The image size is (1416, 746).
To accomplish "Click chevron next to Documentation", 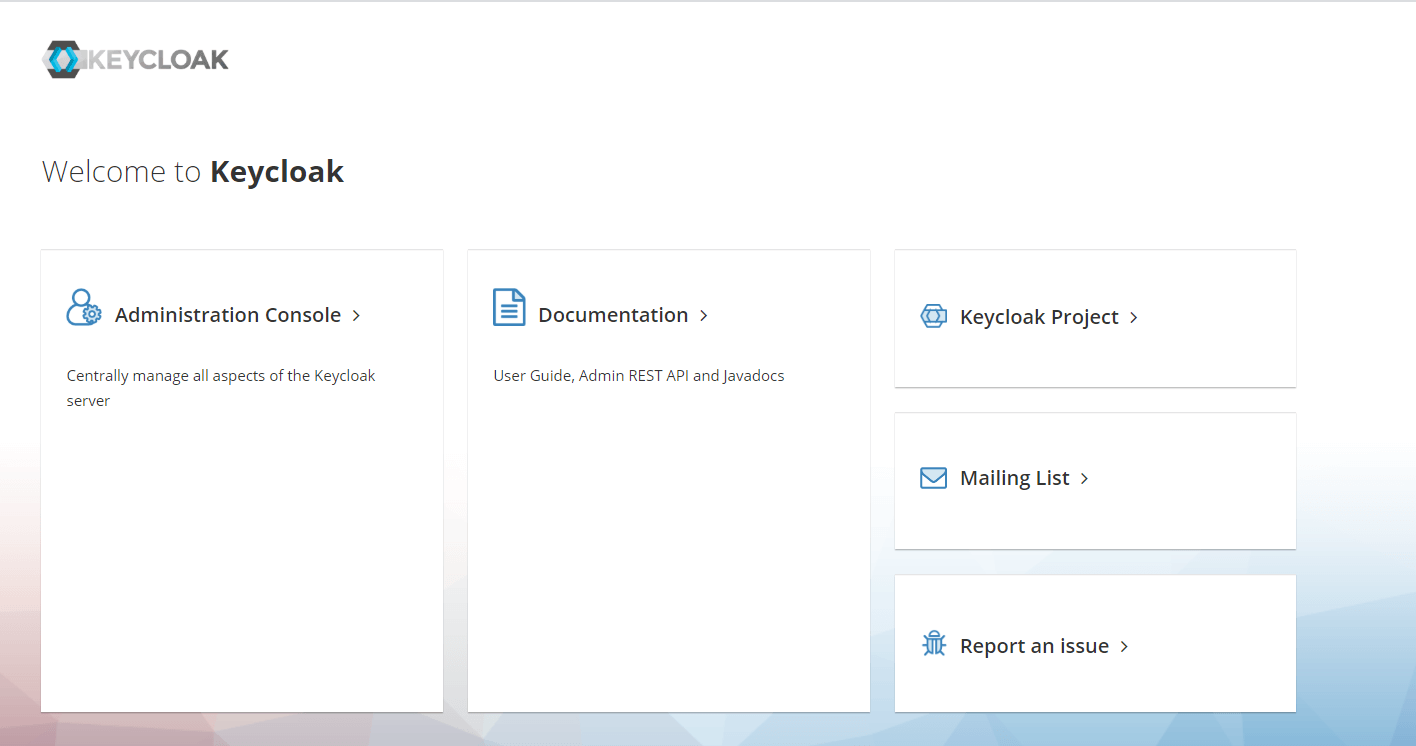I will coord(704,316).
